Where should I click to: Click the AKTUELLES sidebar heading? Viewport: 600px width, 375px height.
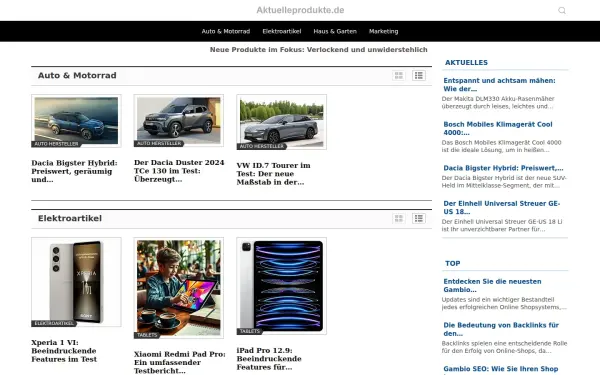click(x=466, y=63)
